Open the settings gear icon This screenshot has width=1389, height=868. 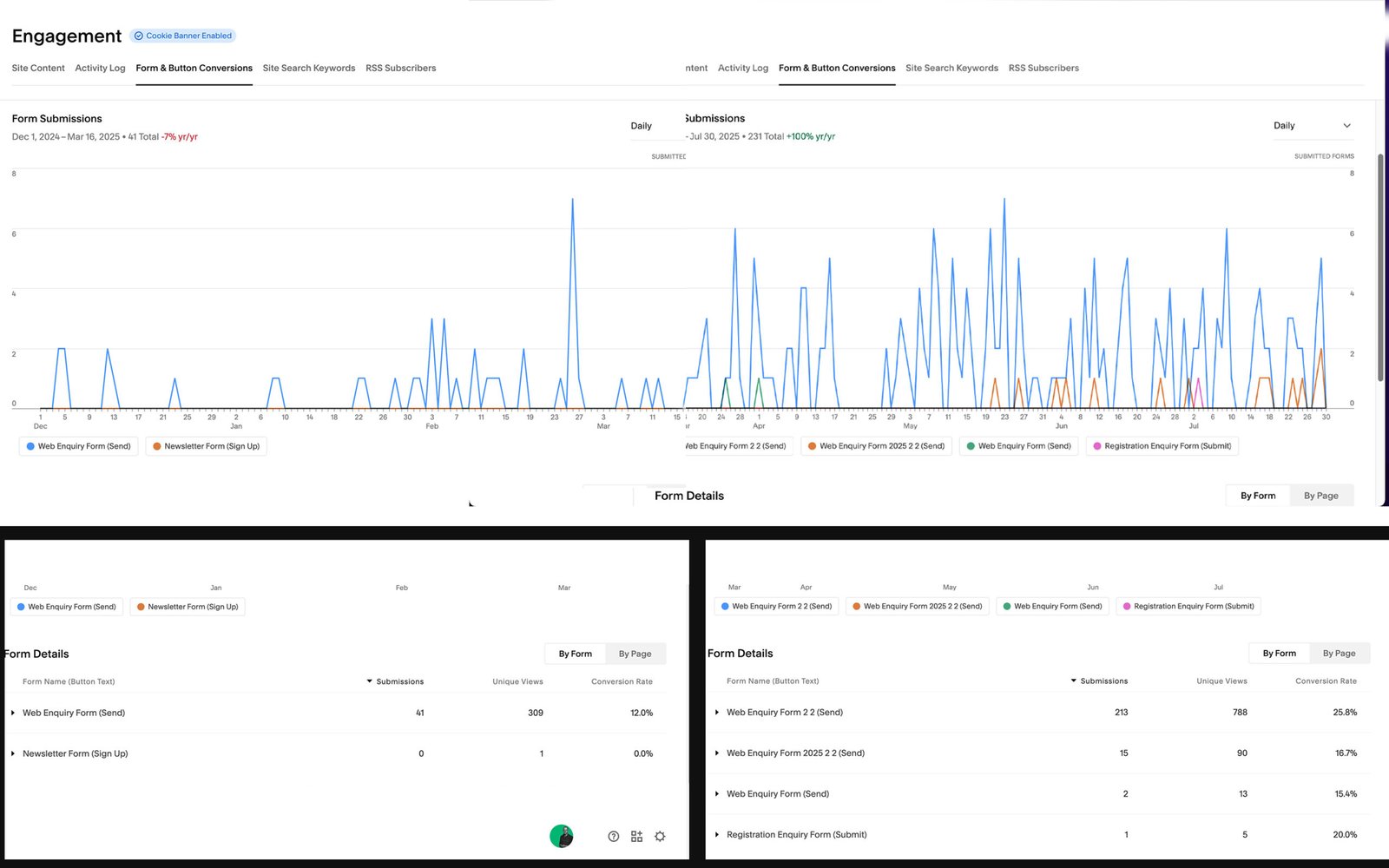[660, 836]
